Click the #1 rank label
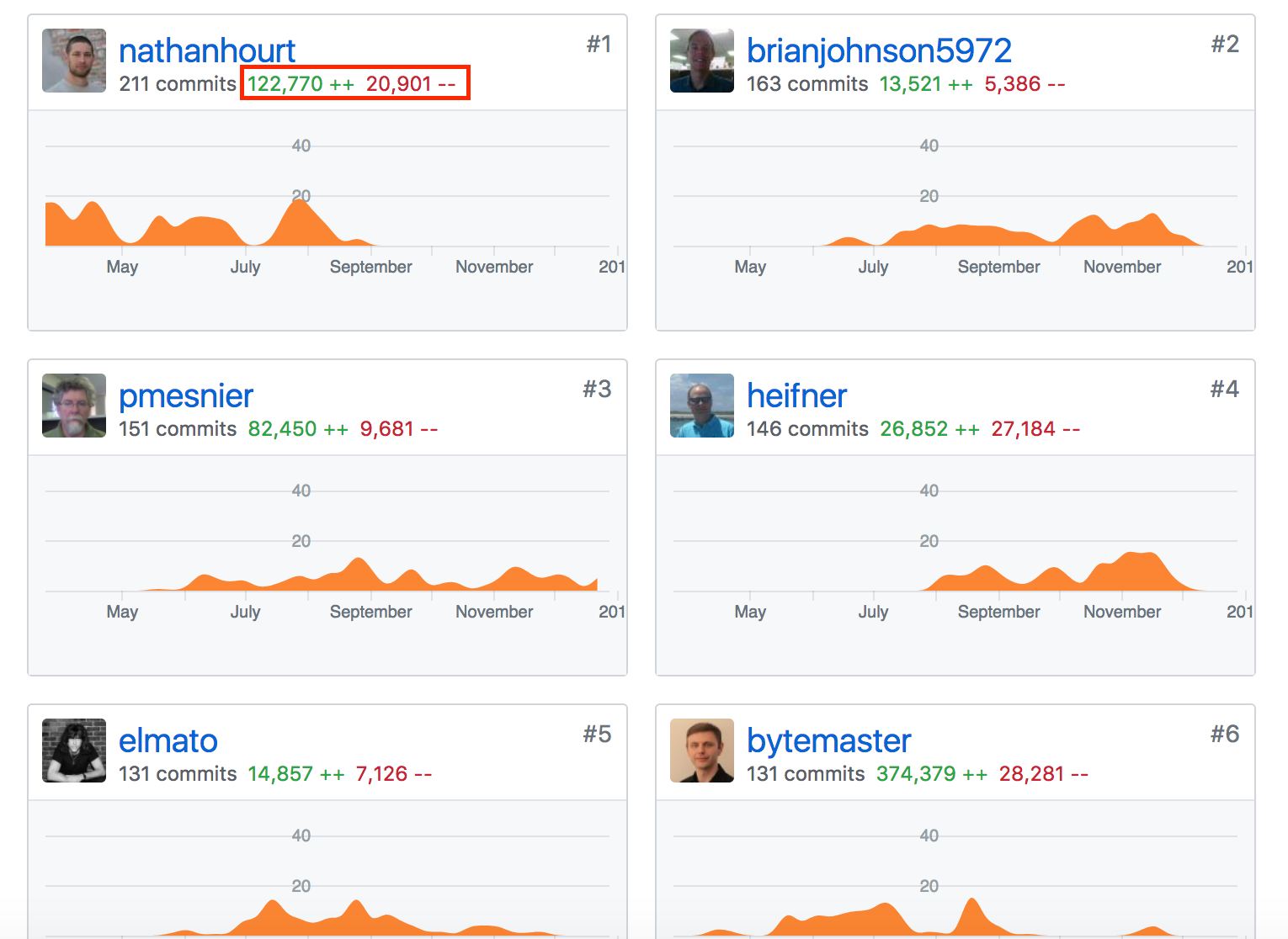This screenshot has height=939, width=1288. pos(599,44)
